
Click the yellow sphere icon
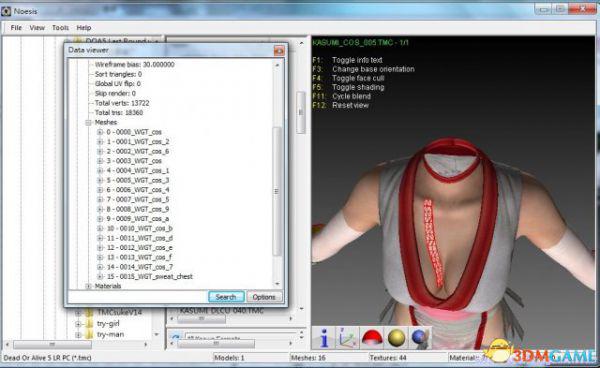coord(396,338)
